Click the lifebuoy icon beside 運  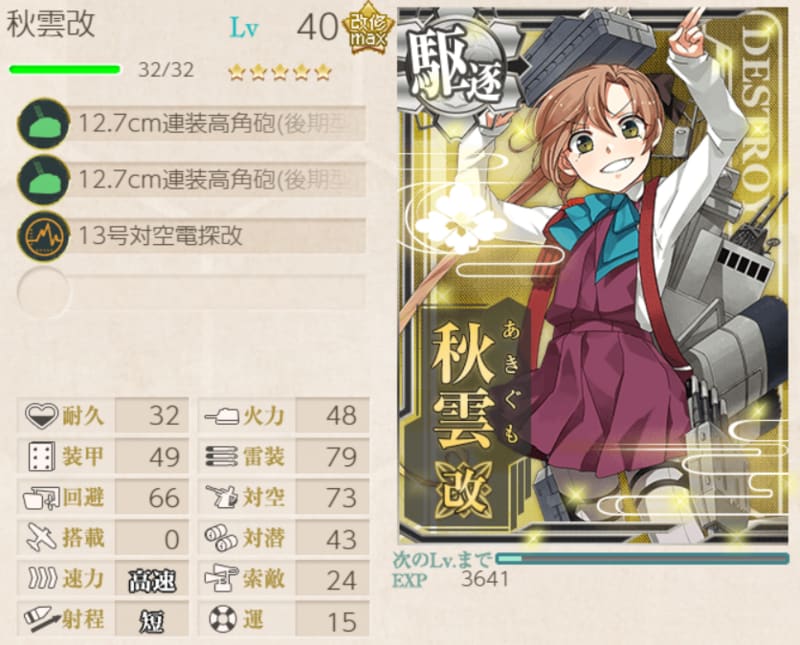[222, 619]
